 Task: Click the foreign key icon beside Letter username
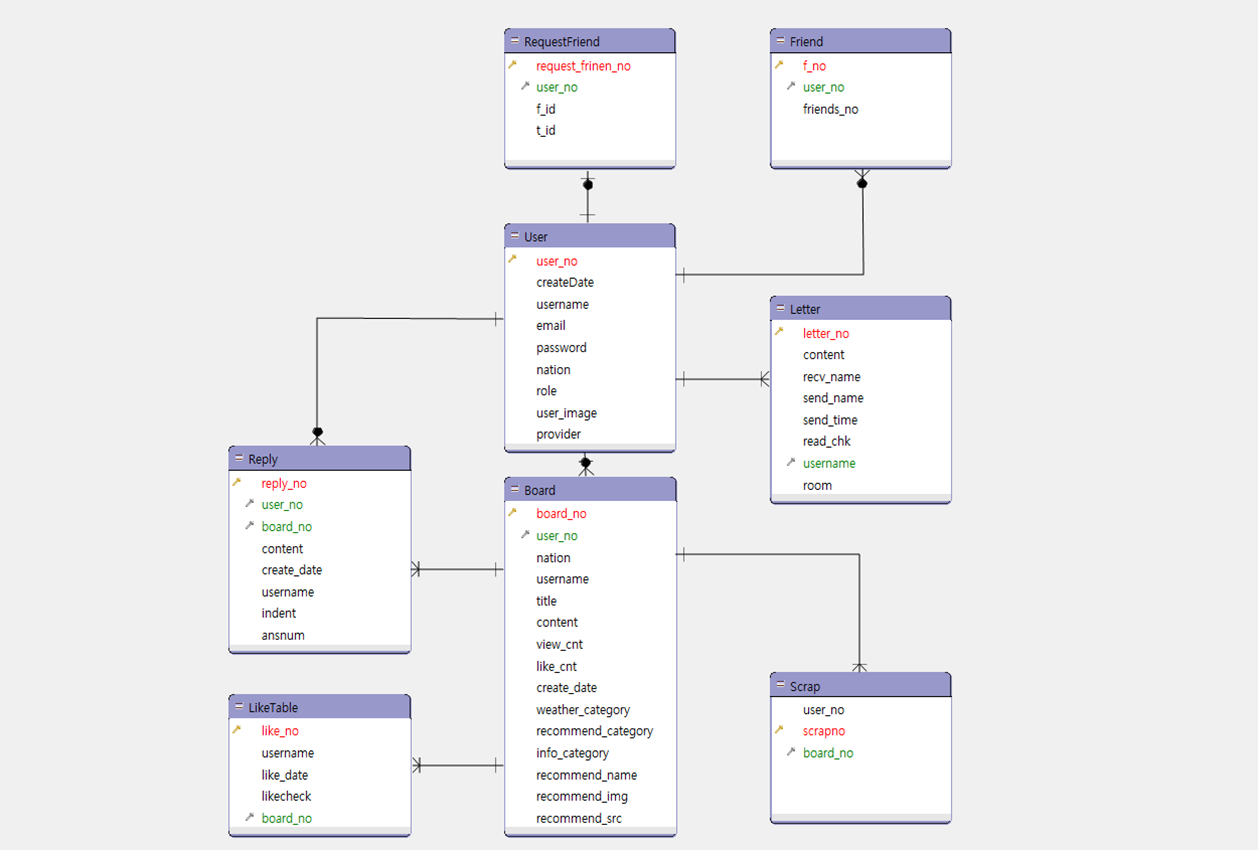(x=791, y=462)
